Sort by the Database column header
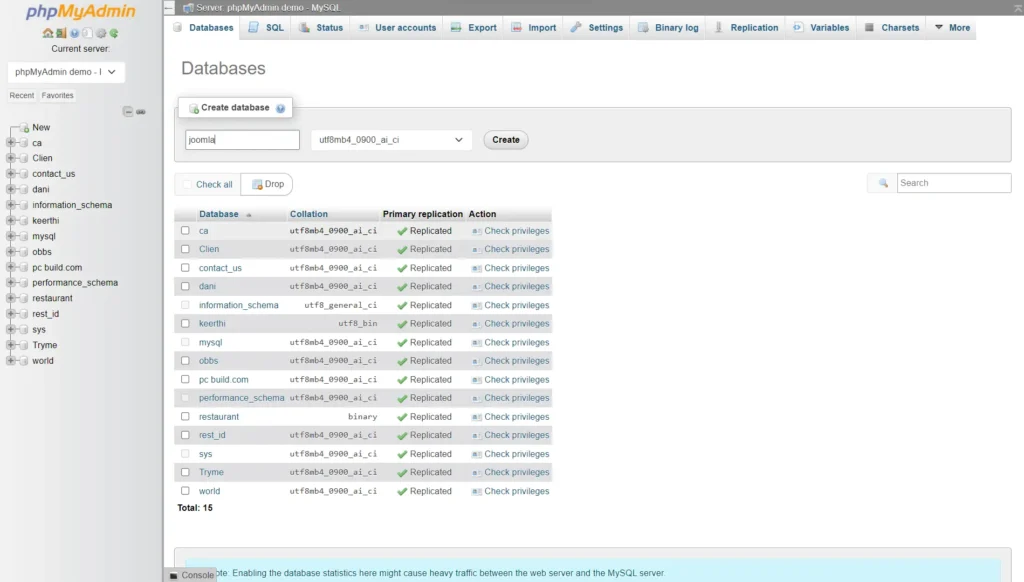The height and width of the screenshot is (582, 1024). point(219,214)
